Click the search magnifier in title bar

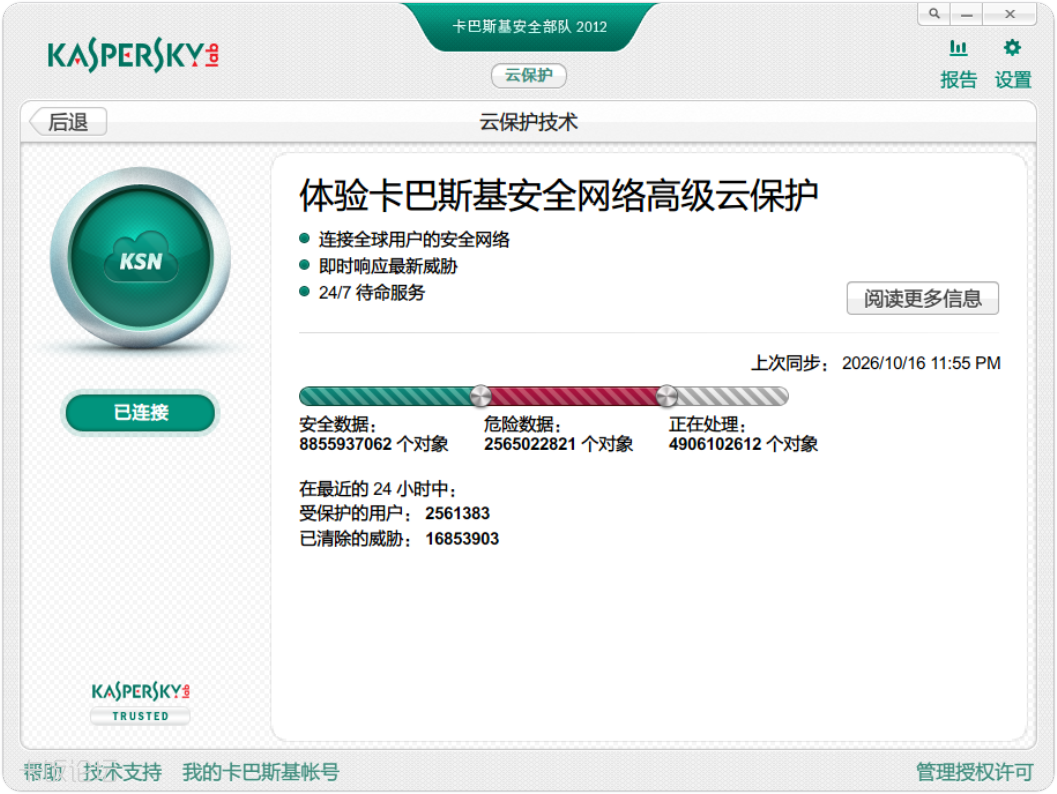coord(934,13)
